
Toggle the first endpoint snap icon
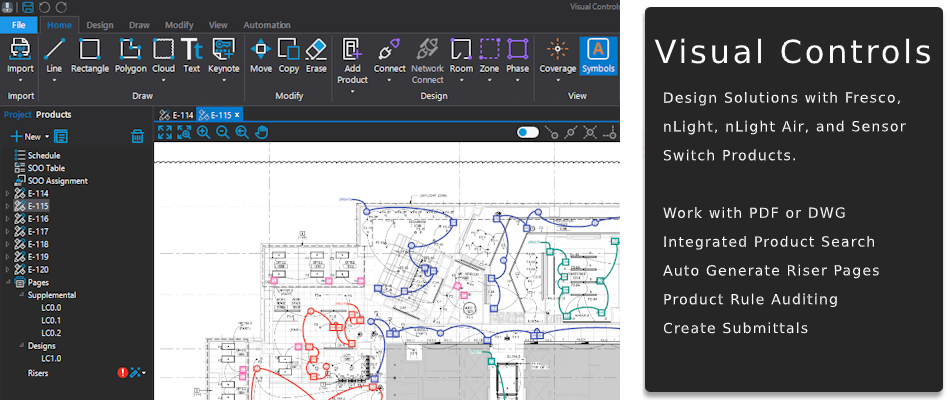(551, 132)
